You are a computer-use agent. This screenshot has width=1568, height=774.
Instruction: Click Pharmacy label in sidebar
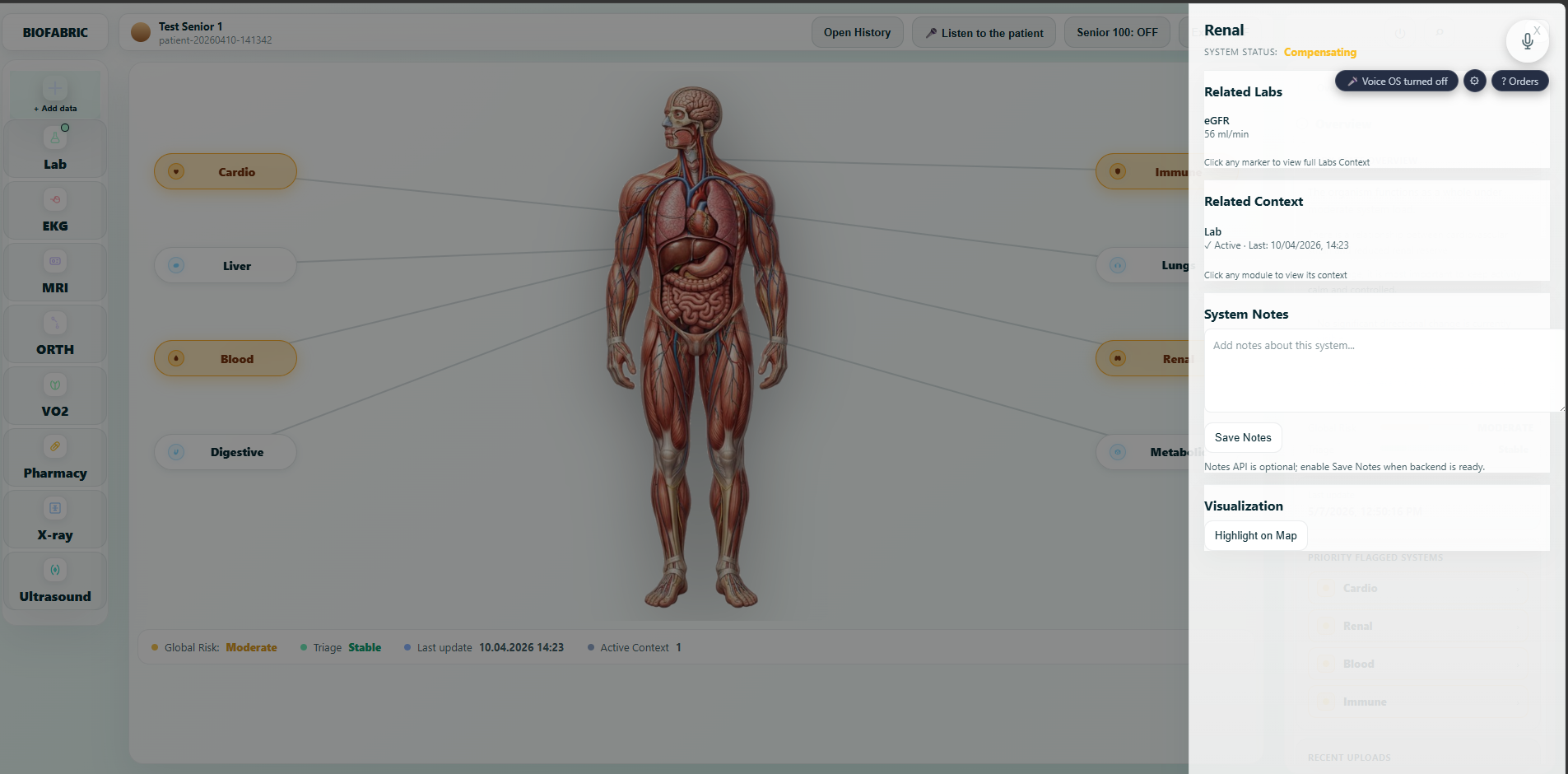(55, 473)
